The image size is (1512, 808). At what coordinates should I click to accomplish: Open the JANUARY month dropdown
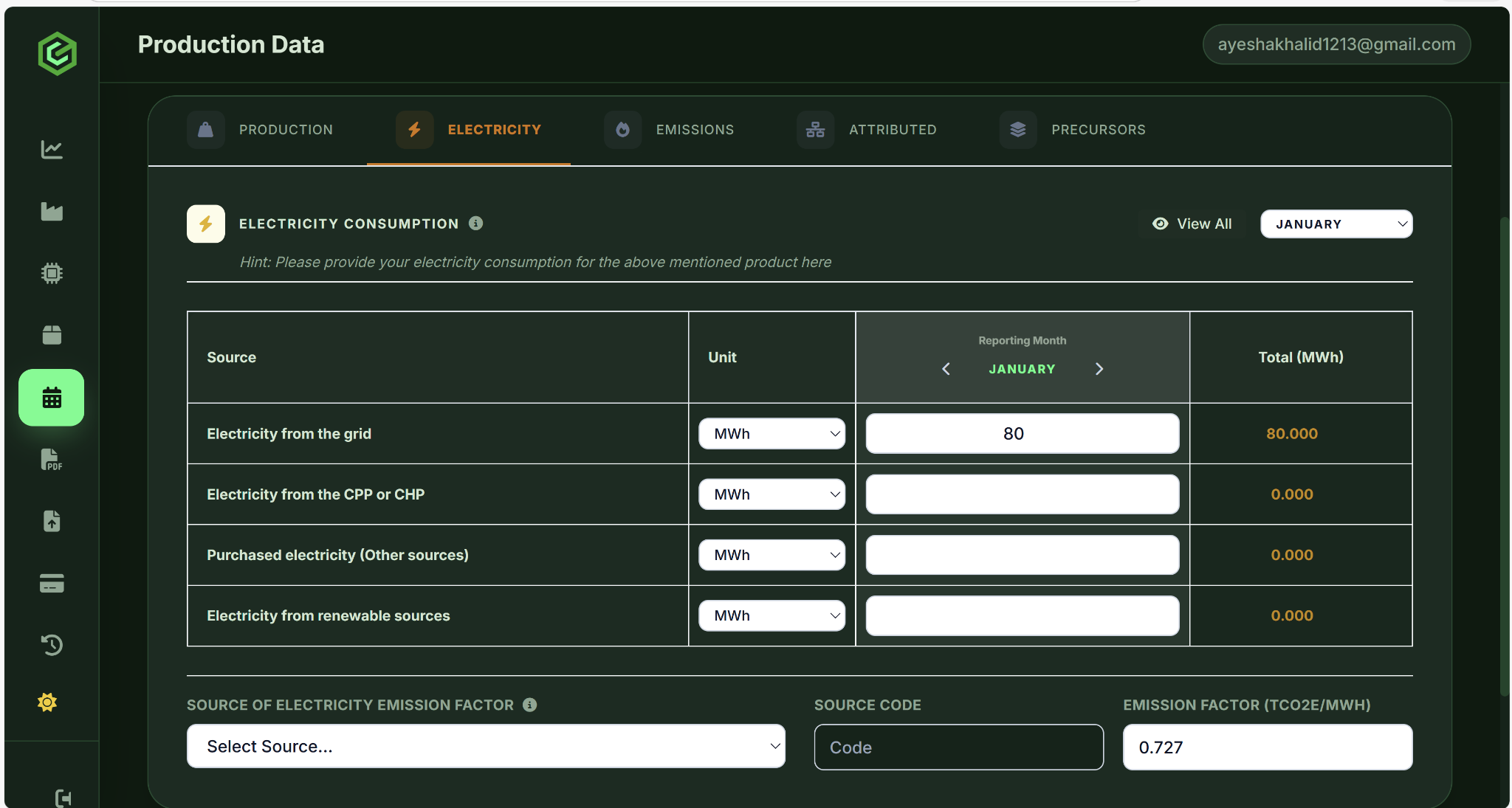(x=1336, y=224)
